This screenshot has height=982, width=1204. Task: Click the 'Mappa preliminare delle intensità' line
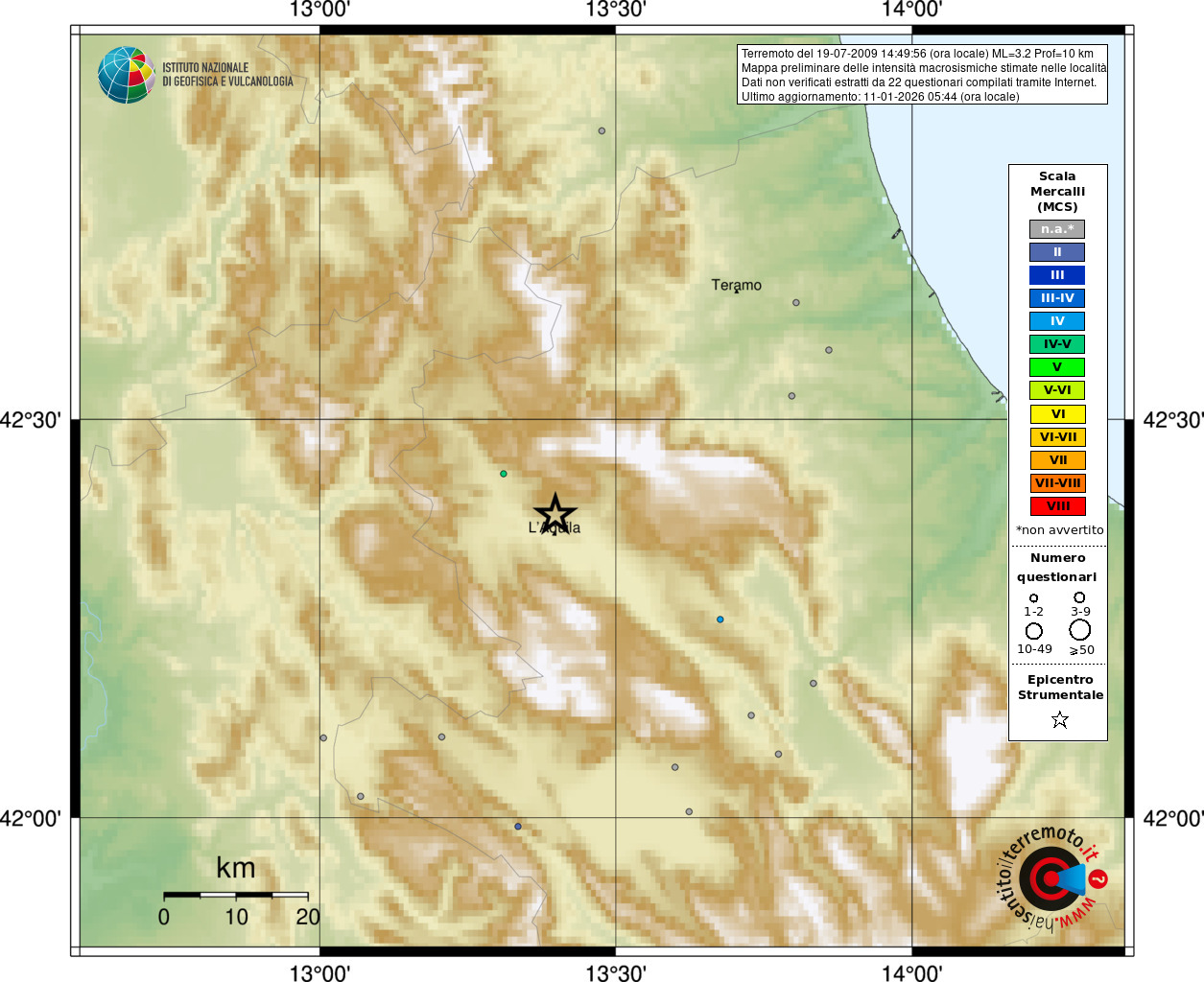pos(924,68)
